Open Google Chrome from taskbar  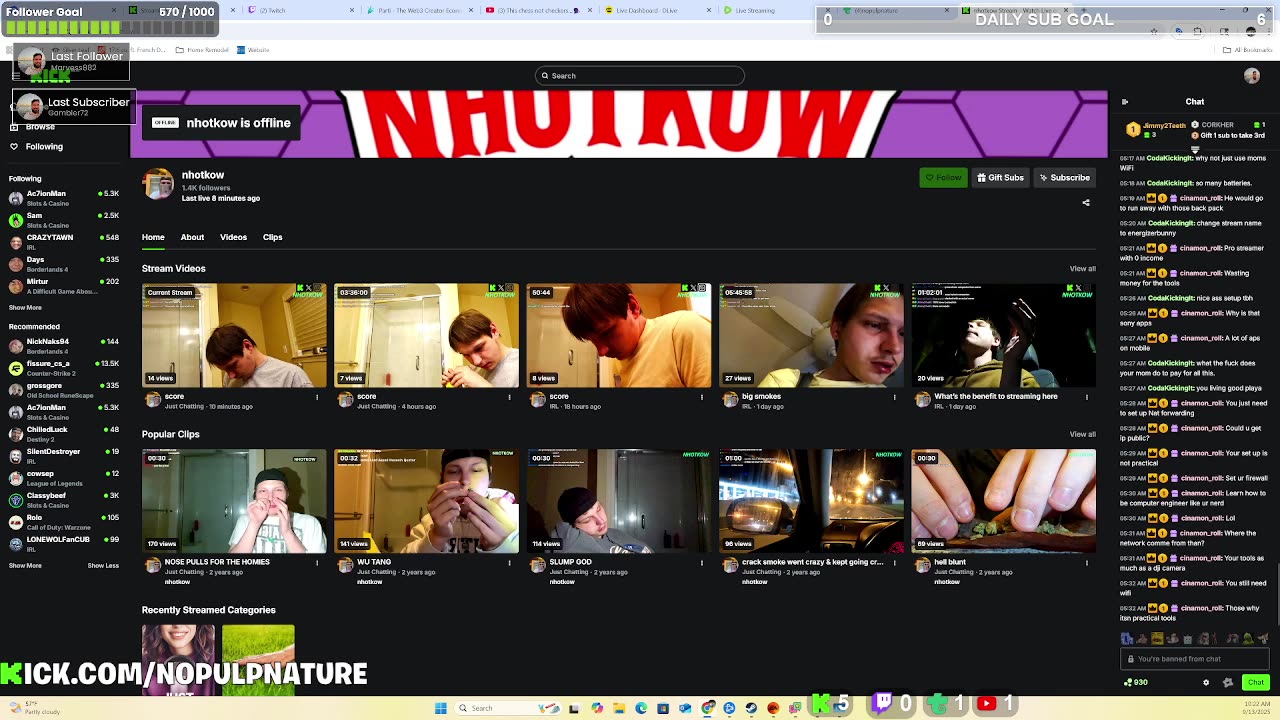[707, 708]
